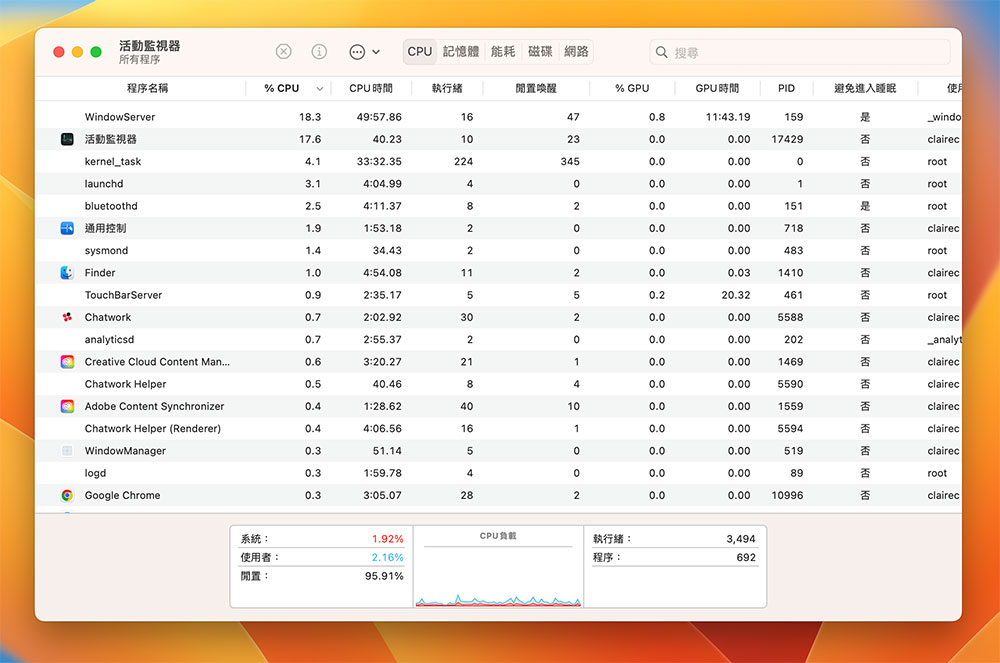
Task: Toggle sort order arrow on % CPU column
Action: 320,89
